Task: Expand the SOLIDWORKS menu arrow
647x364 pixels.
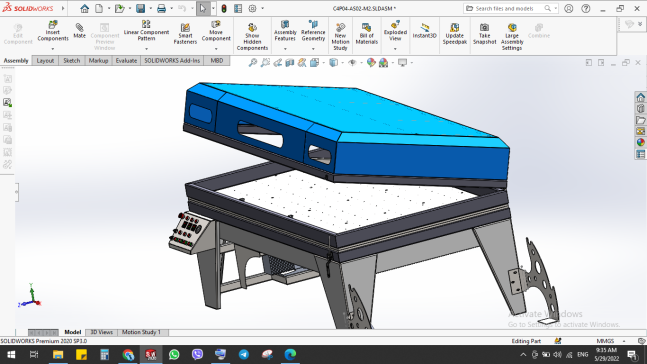Action: point(63,8)
